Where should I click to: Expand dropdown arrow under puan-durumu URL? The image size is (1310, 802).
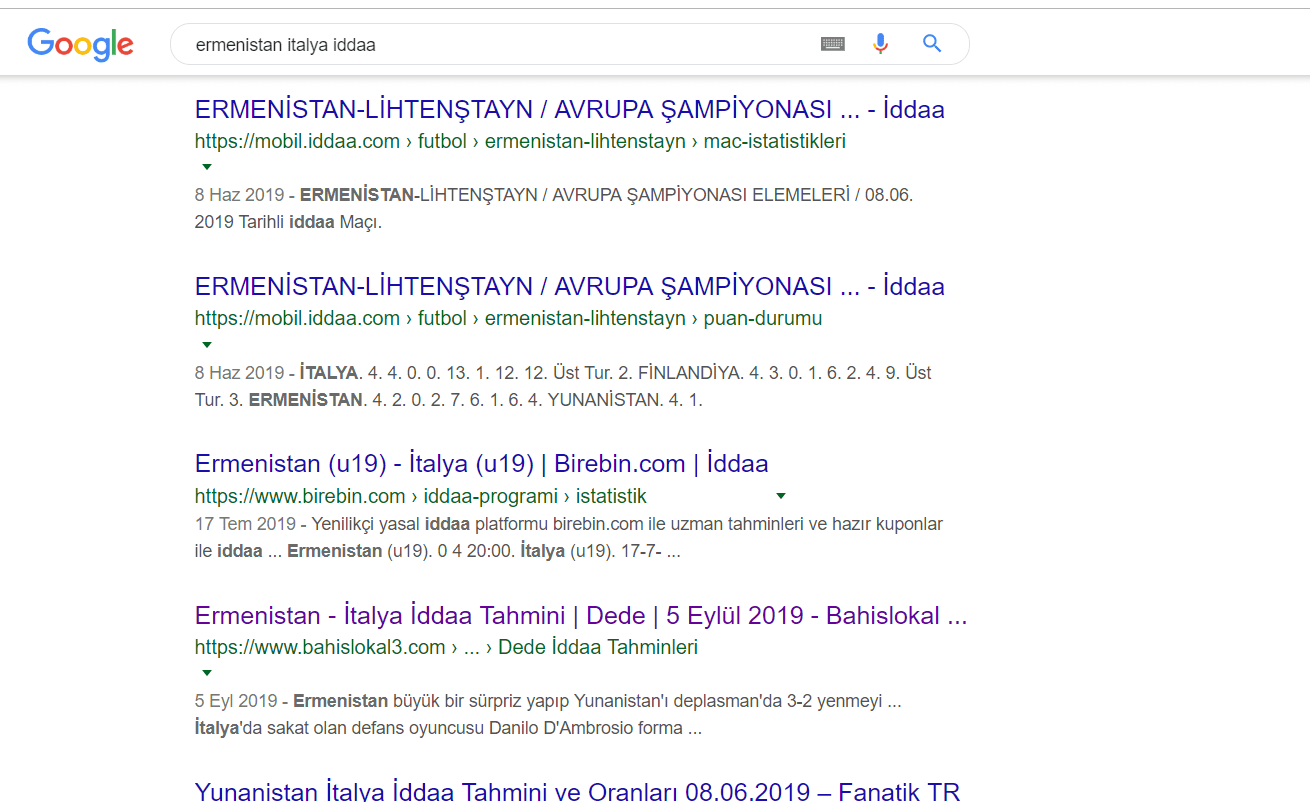coord(206,344)
